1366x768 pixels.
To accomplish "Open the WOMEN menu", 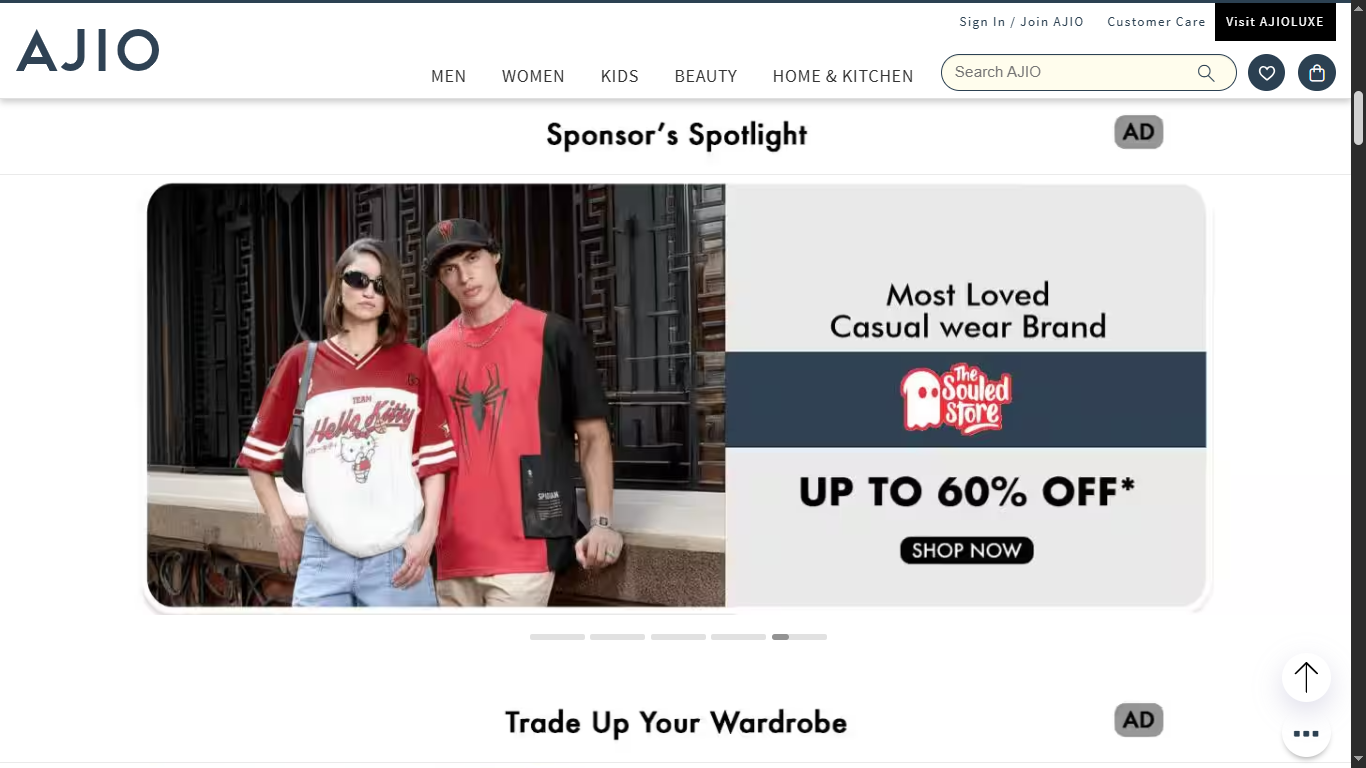I will tap(533, 76).
